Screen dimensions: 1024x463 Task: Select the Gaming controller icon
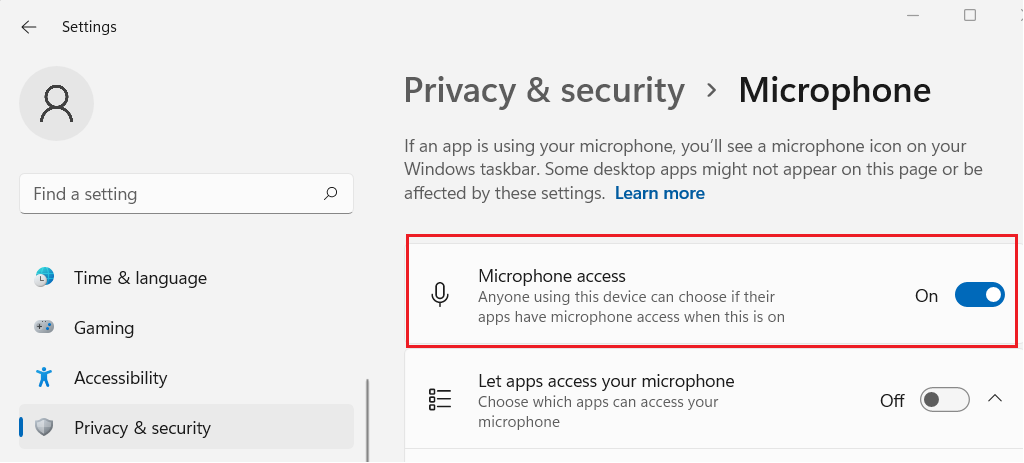(x=44, y=327)
